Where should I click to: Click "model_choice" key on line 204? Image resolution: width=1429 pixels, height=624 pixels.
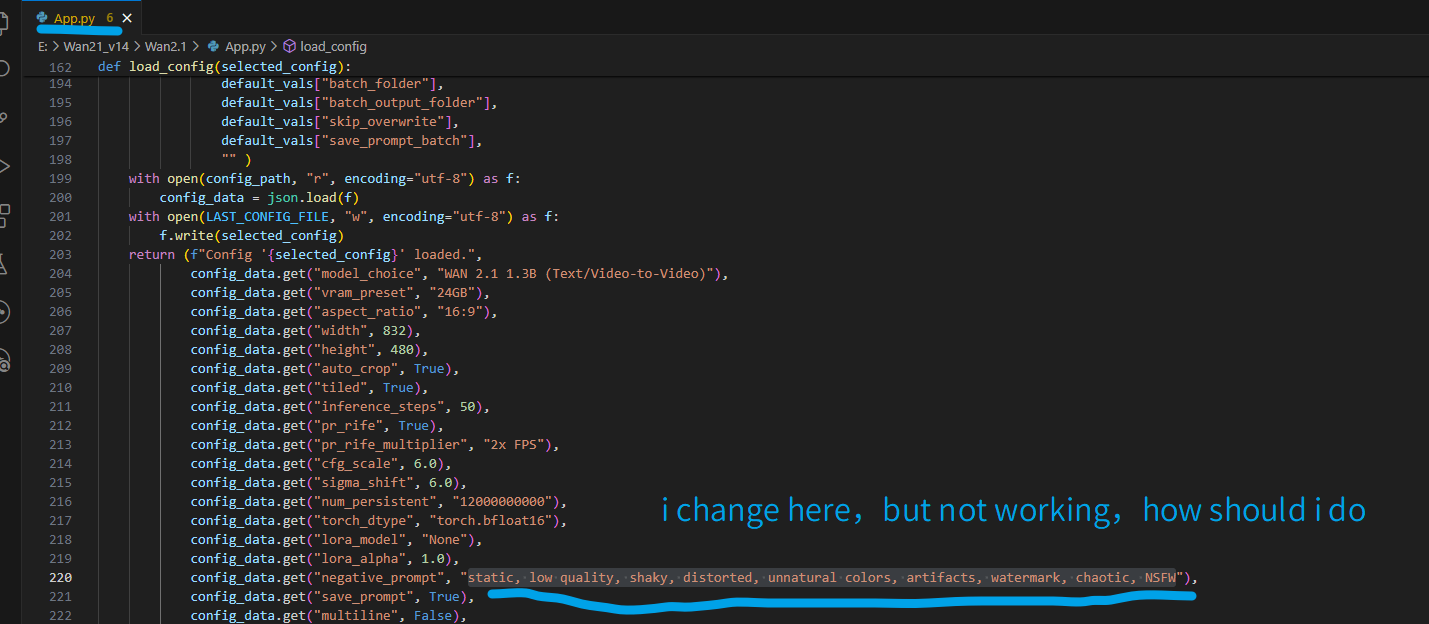[x=366, y=274]
